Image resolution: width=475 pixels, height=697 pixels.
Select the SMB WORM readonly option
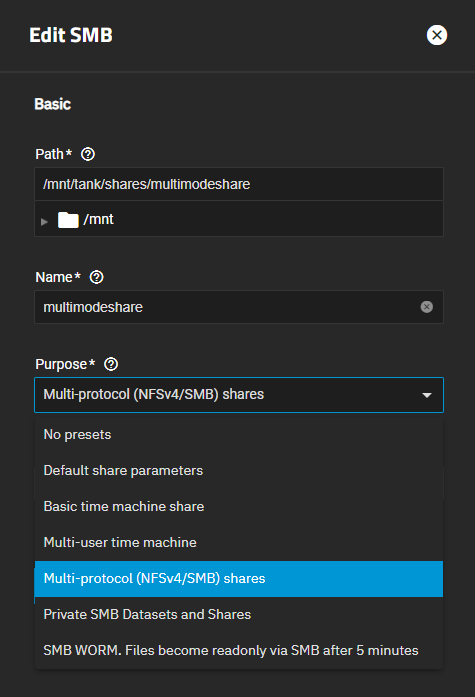[239, 650]
